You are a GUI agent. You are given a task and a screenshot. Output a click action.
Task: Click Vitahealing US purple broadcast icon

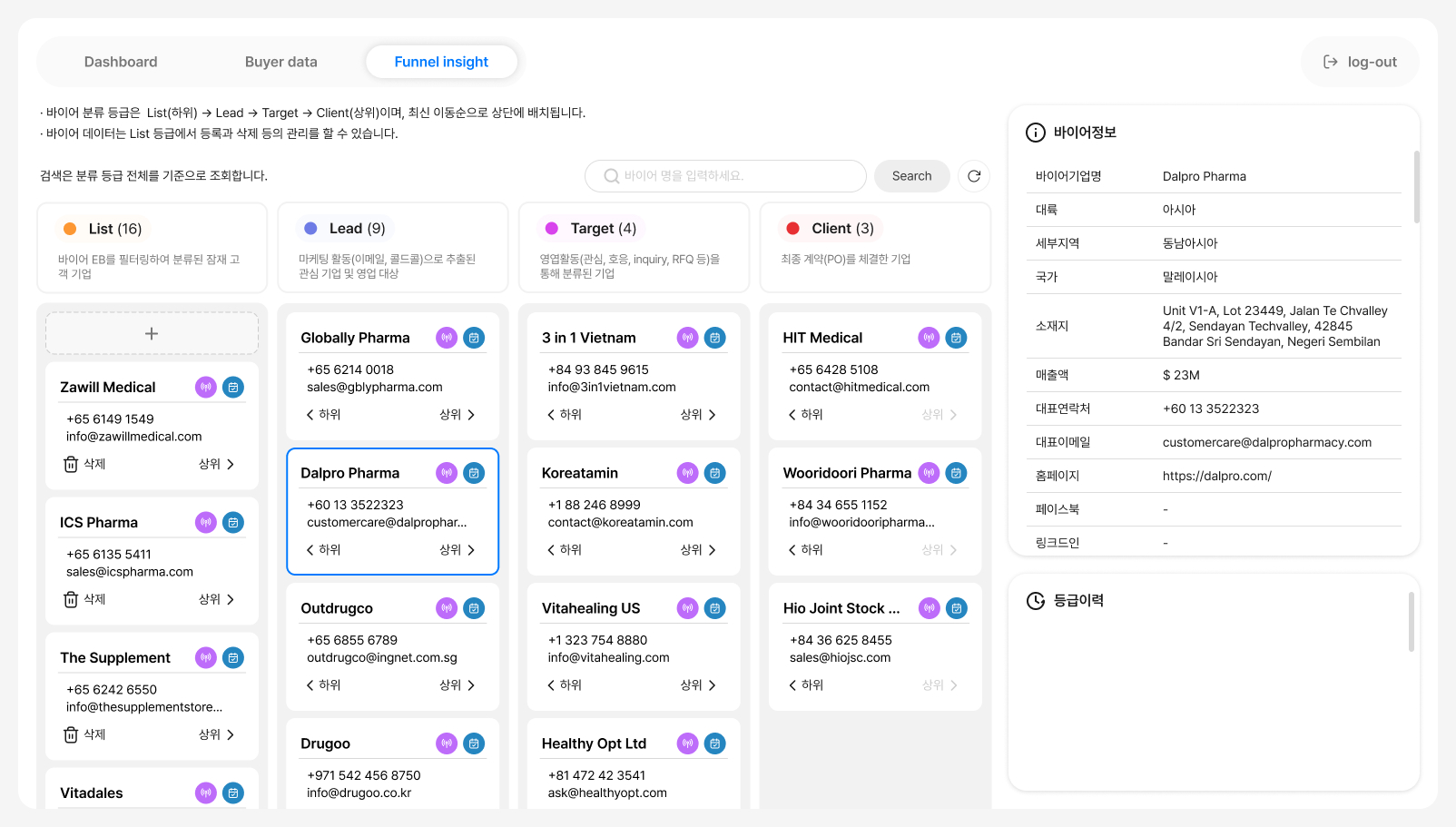pos(688,608)
